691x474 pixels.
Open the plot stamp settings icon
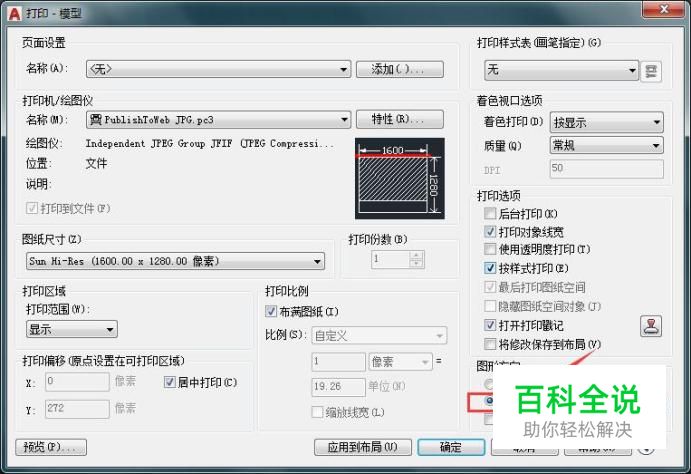[651, 326]
